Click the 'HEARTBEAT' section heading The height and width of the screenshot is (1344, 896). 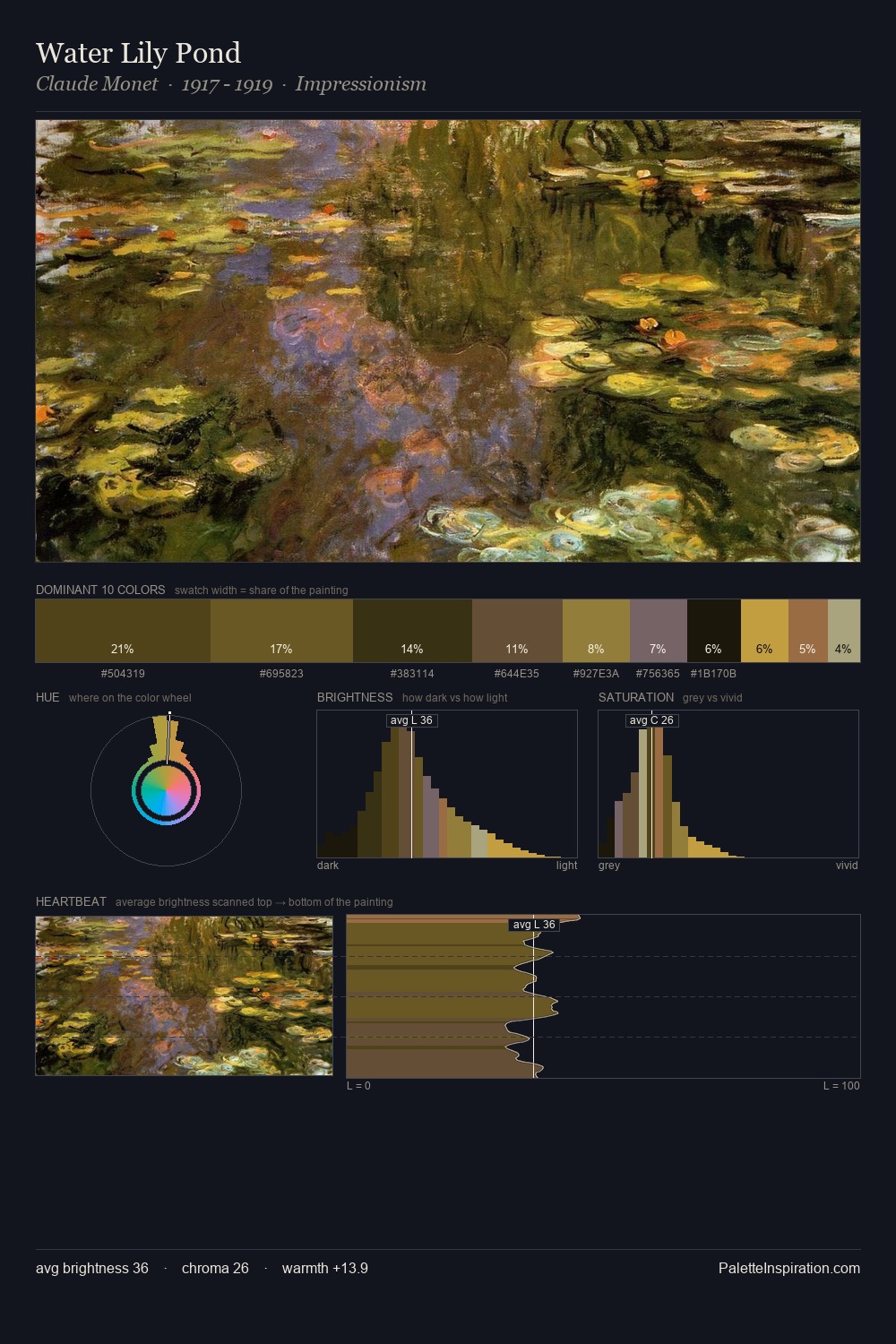(71, 901)
